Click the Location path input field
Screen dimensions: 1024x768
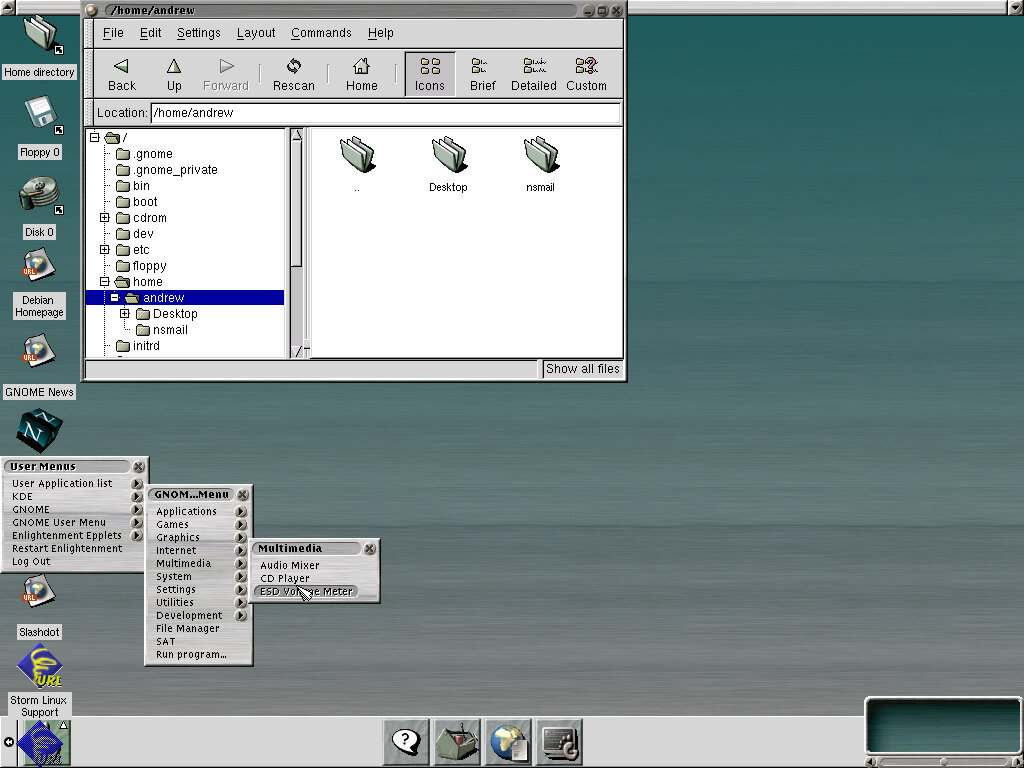[385, 113]
